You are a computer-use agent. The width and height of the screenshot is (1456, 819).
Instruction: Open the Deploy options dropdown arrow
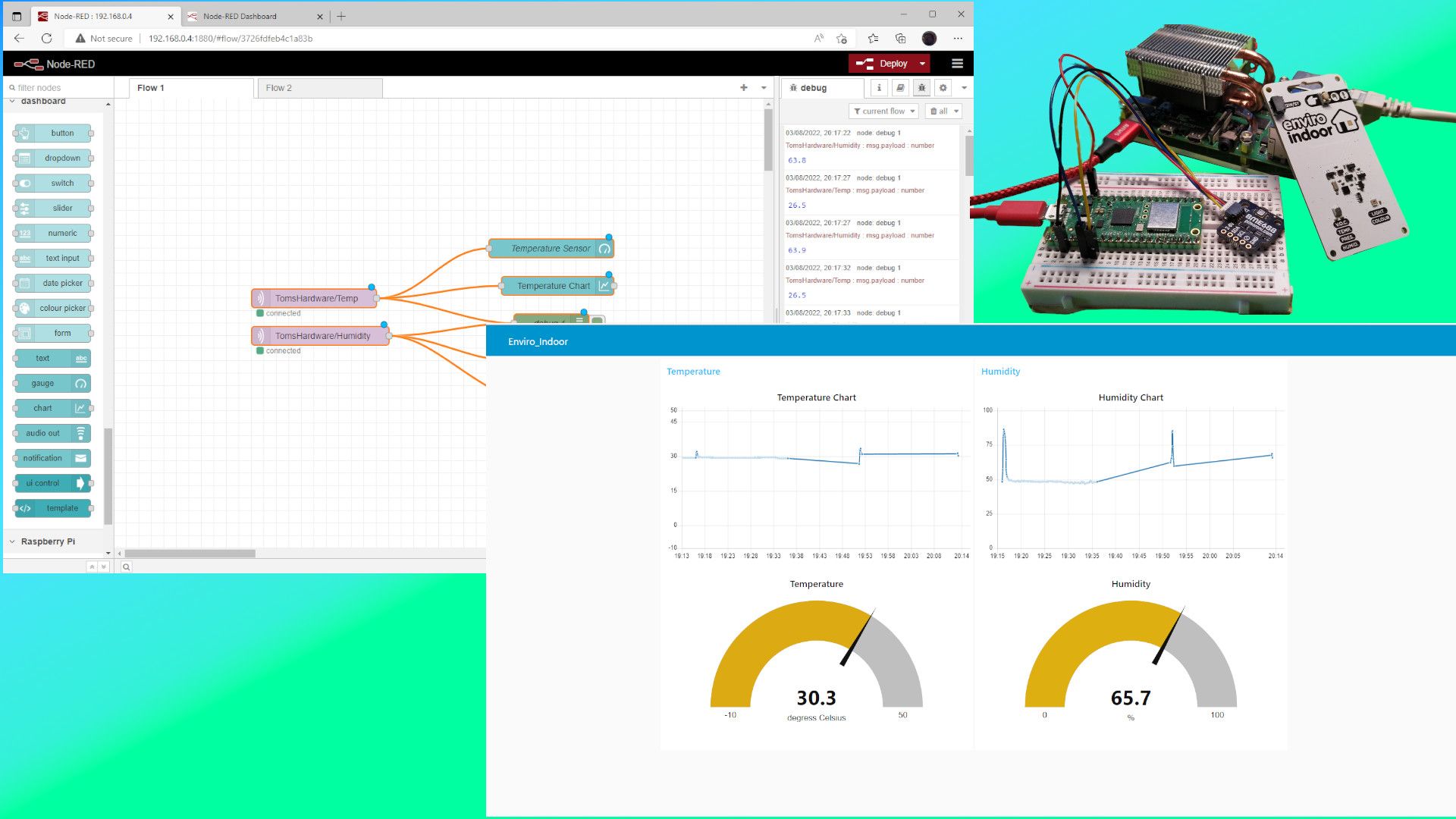[922, 64]
